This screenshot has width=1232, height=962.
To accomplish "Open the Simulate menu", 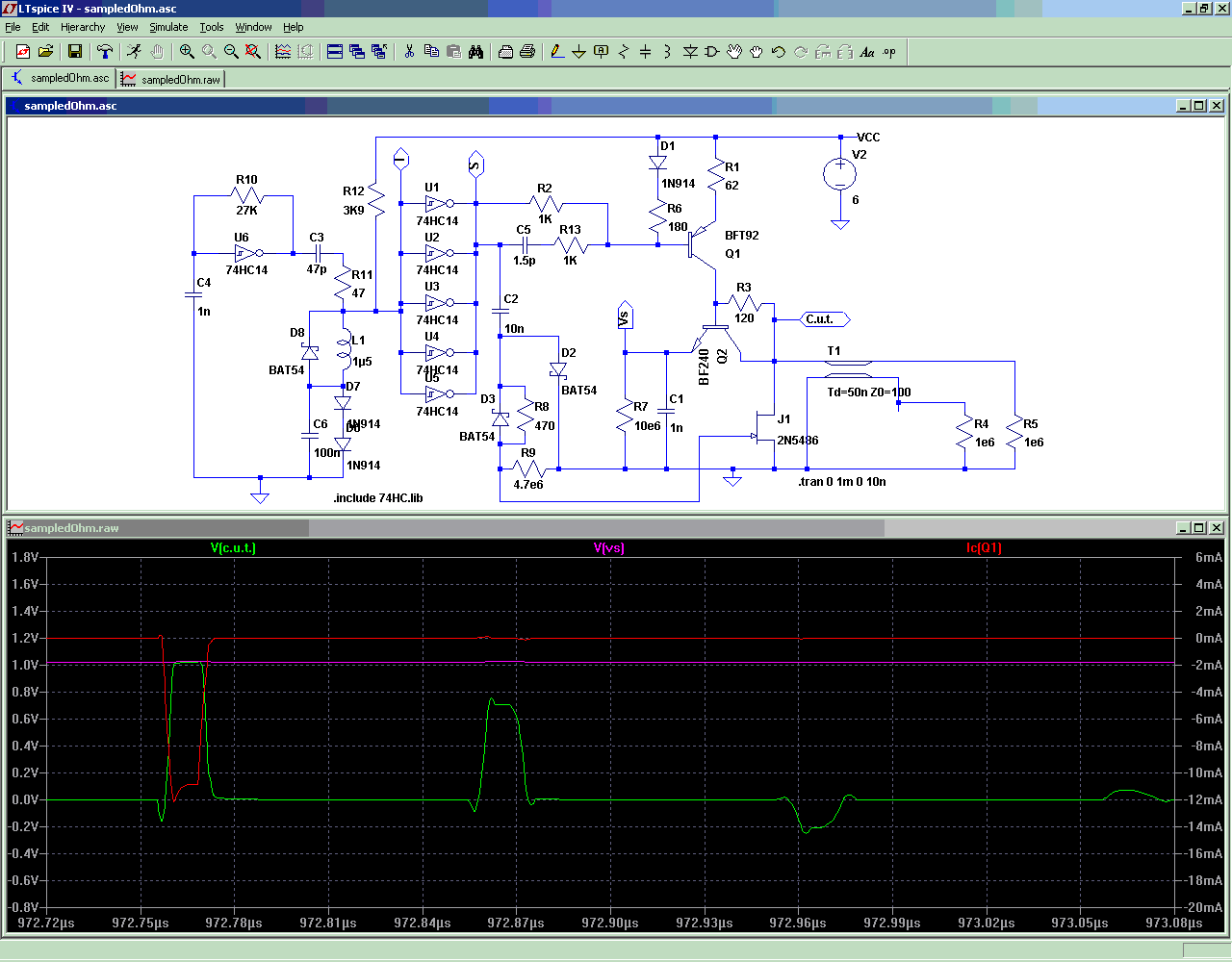I will click(168, 27).
